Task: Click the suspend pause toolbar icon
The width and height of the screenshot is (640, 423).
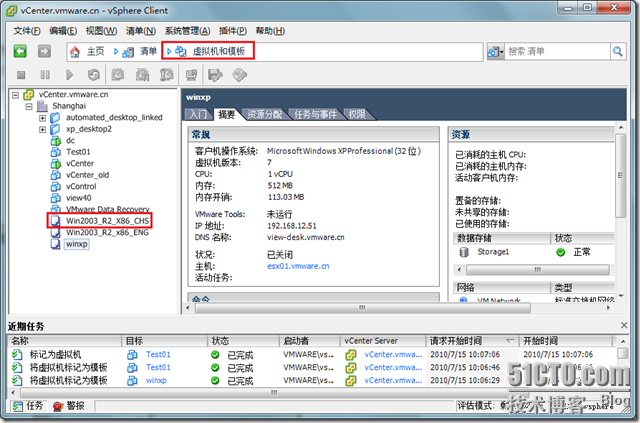Action: coord(45,75)
